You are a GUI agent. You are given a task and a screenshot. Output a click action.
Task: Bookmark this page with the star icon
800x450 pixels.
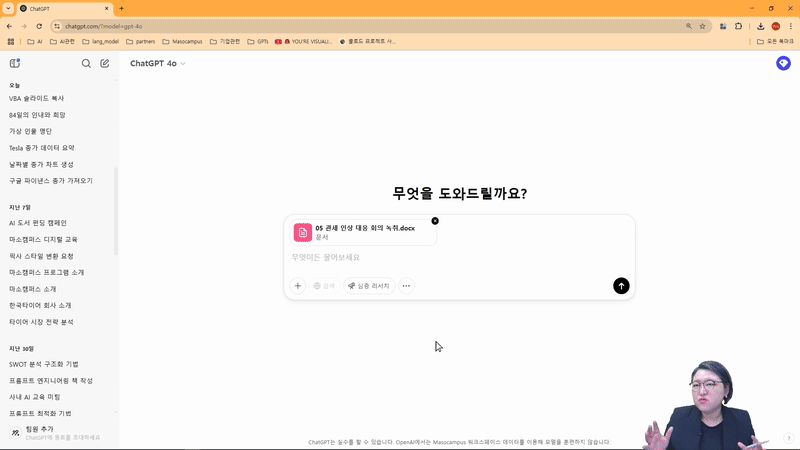pyautogui.click(x=703, y=26)
